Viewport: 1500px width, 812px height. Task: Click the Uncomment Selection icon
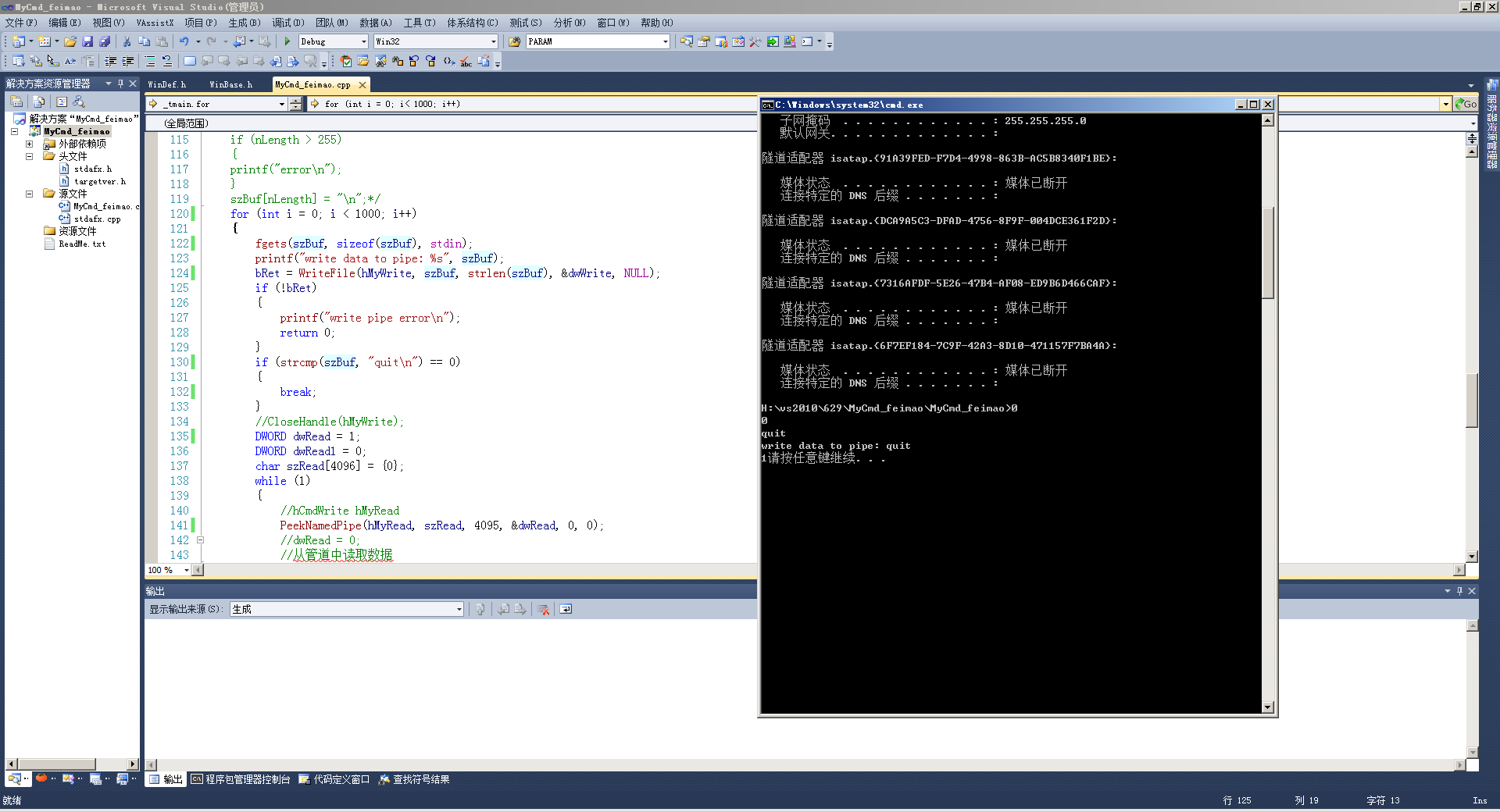pos(166,61)
